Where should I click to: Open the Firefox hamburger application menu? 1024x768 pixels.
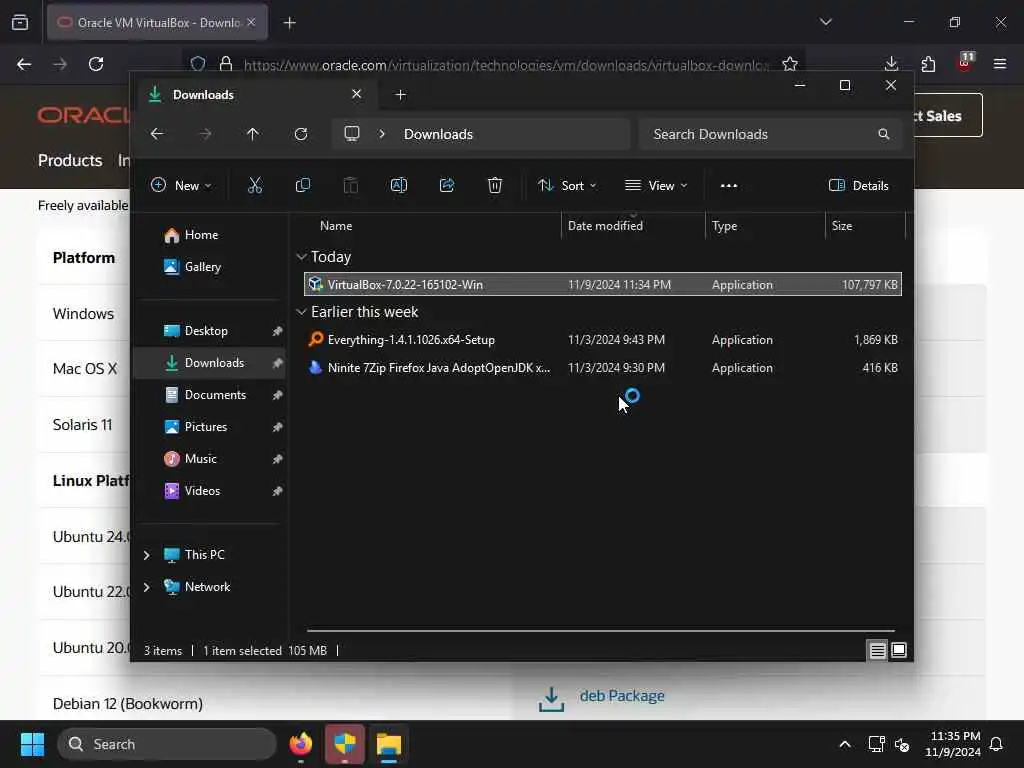[1000, 64]
